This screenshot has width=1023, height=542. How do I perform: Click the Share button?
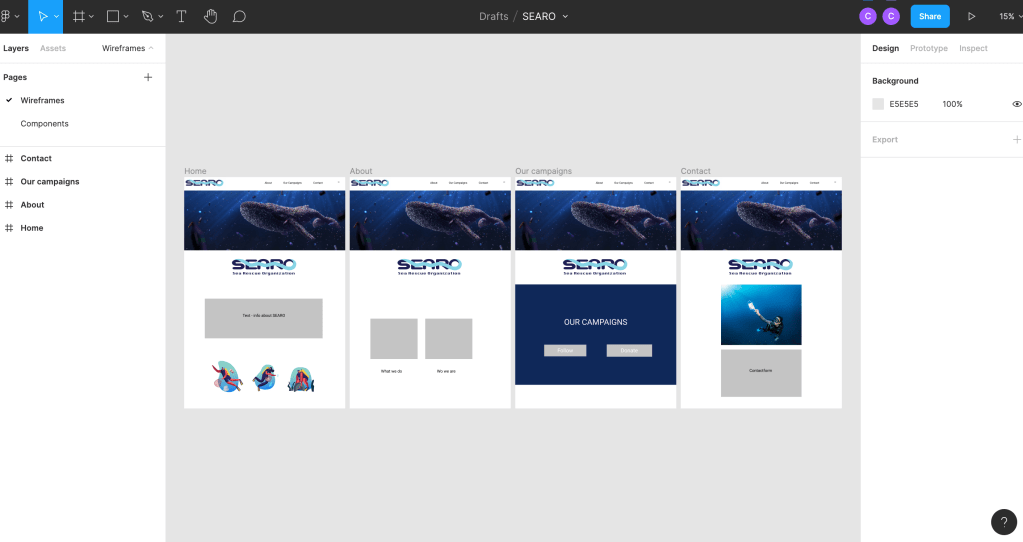click(x=930, y=17)
